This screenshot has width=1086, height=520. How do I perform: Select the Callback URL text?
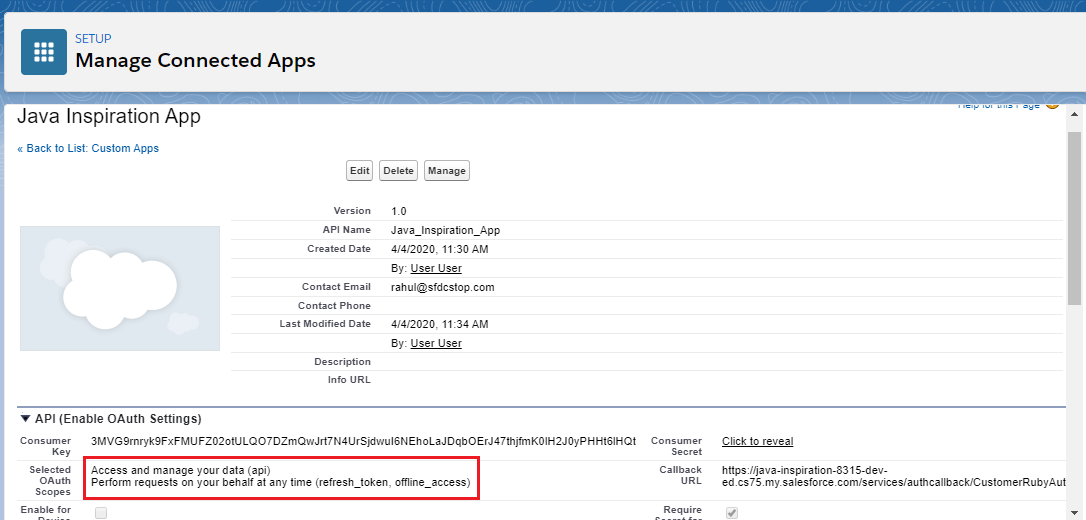point(893,475)
